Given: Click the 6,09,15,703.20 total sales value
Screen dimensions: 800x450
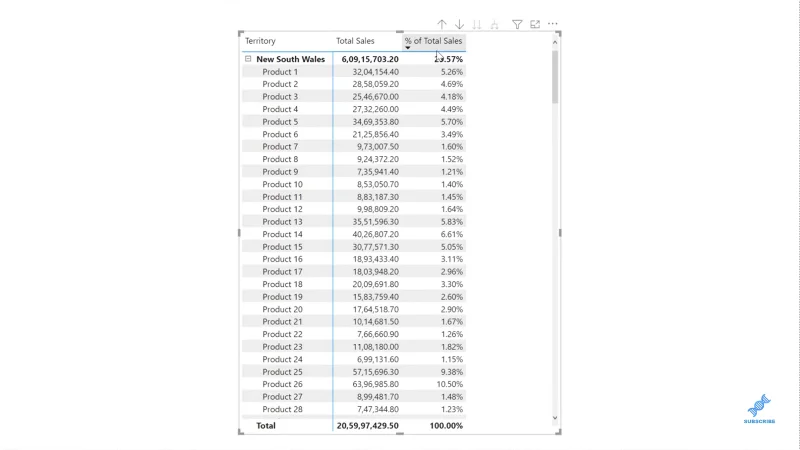Looking at the screenshot, I should point(370,59).
